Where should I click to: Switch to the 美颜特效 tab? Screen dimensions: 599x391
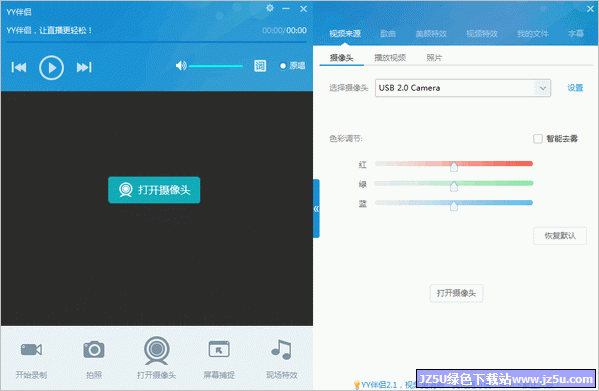431,34
